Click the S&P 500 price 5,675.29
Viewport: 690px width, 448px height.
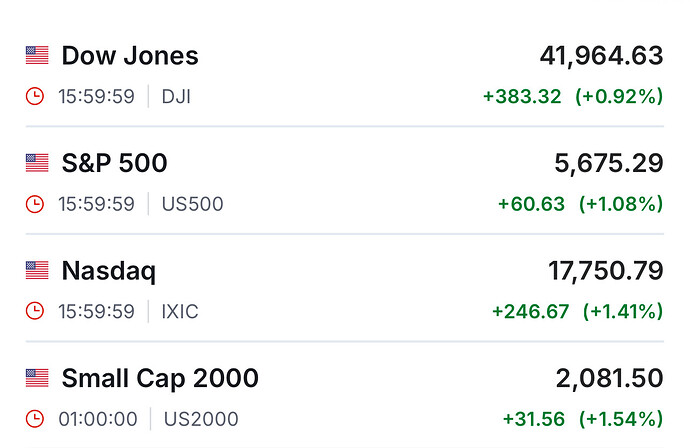(609, 162)
